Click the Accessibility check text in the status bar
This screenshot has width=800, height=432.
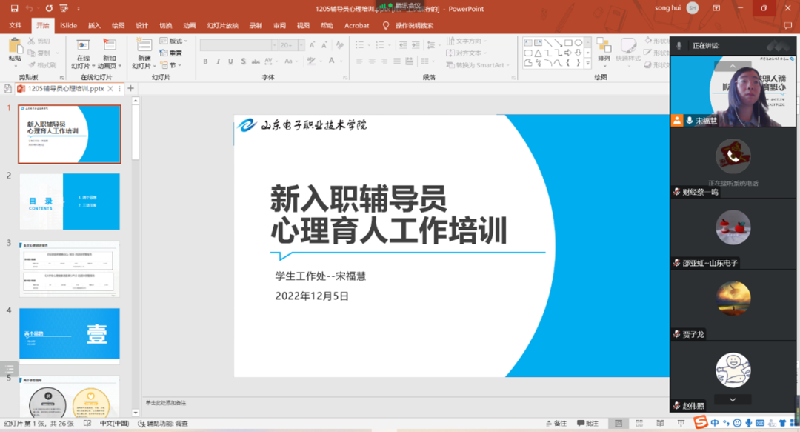[164, 424]
